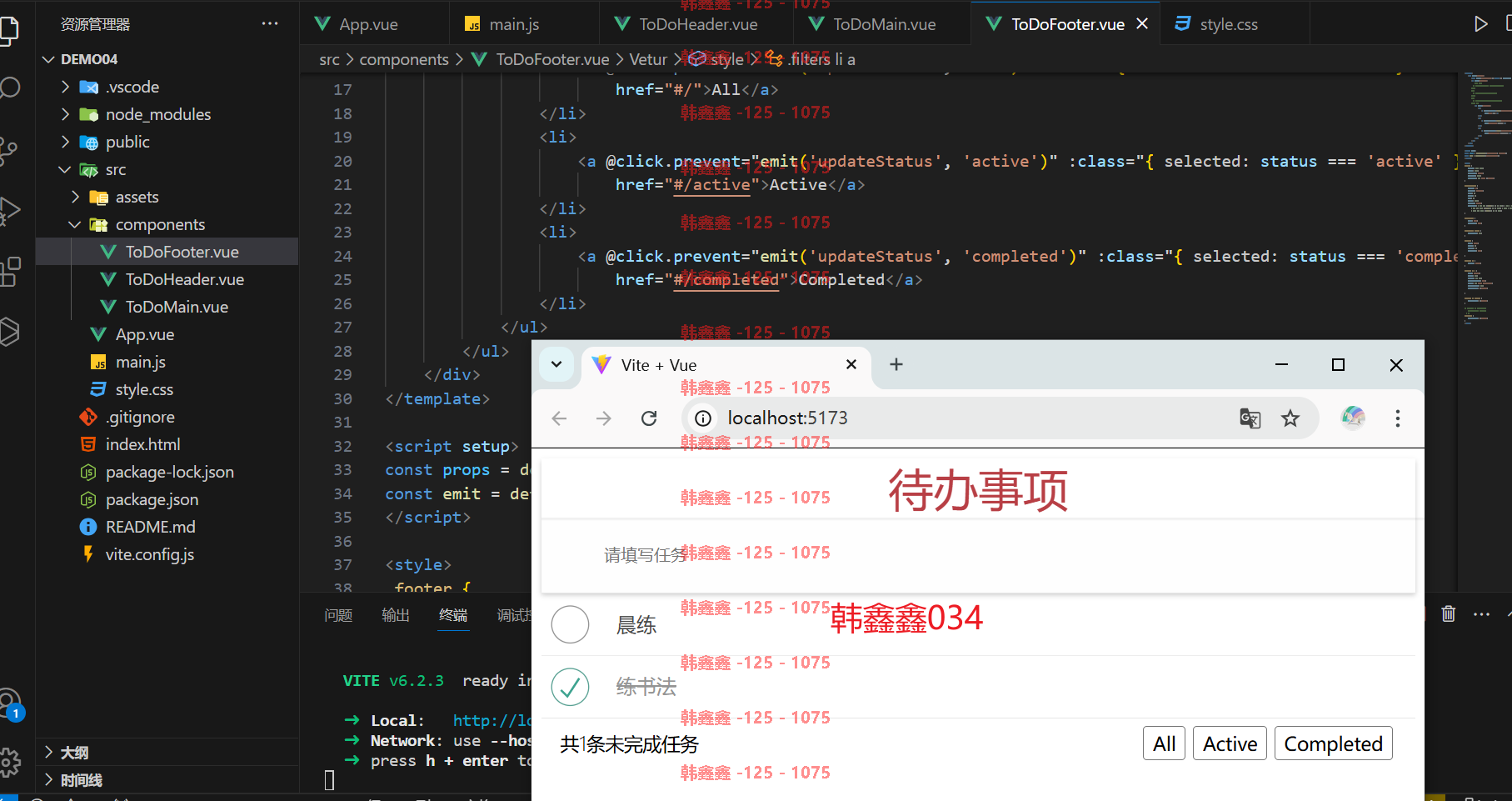Click components in breadcrumb path

pos(404,59)
